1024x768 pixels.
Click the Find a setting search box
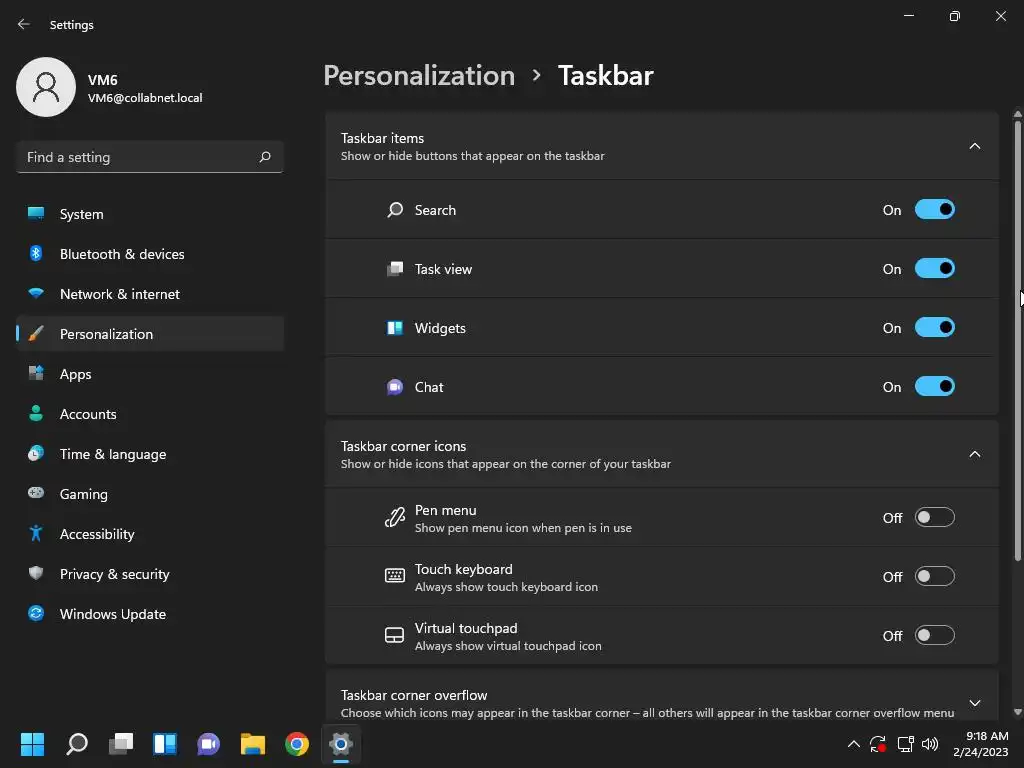150,157
